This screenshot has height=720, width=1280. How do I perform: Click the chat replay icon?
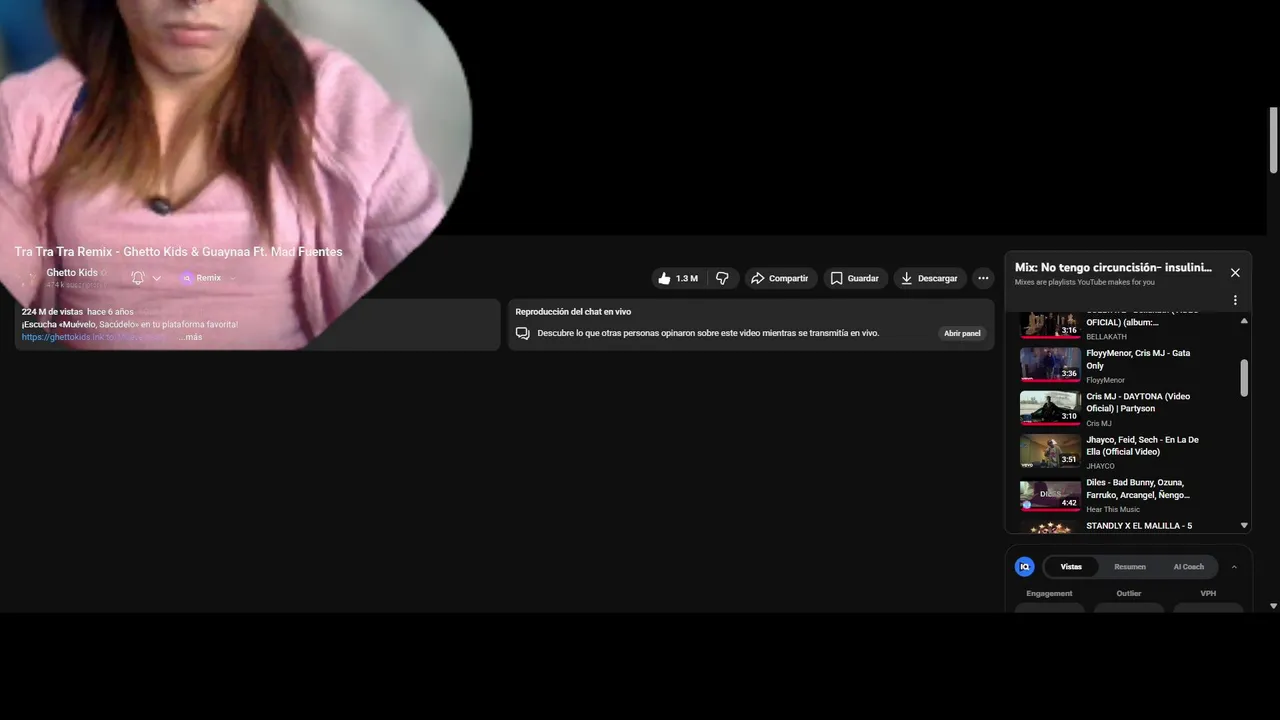pyautogui.click(x=523, y=333)
